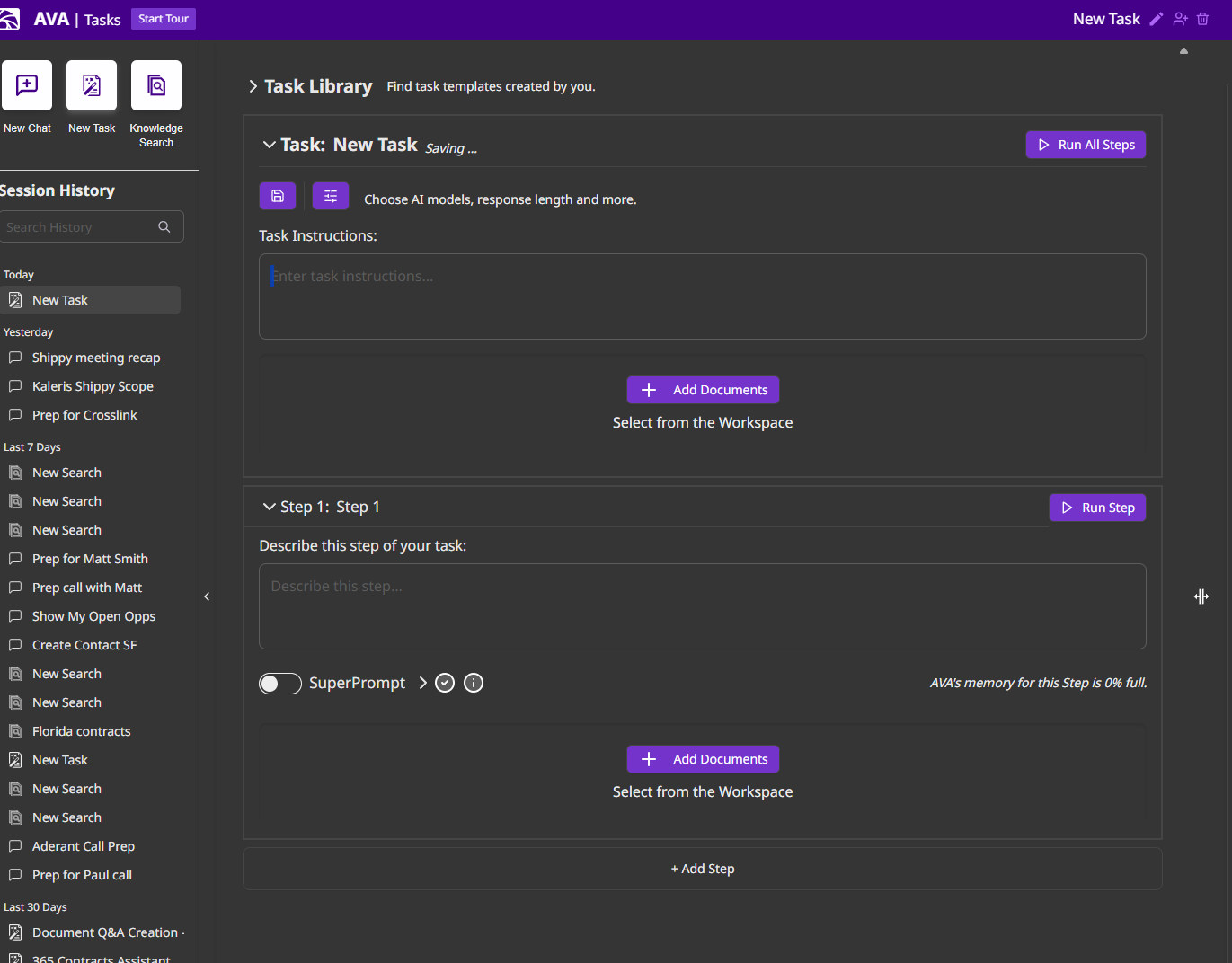Image resolution: width=1232 pixels, height=963 pixels.
Task: Rename the task using the pencil icon
Action: click(1156, 18)
